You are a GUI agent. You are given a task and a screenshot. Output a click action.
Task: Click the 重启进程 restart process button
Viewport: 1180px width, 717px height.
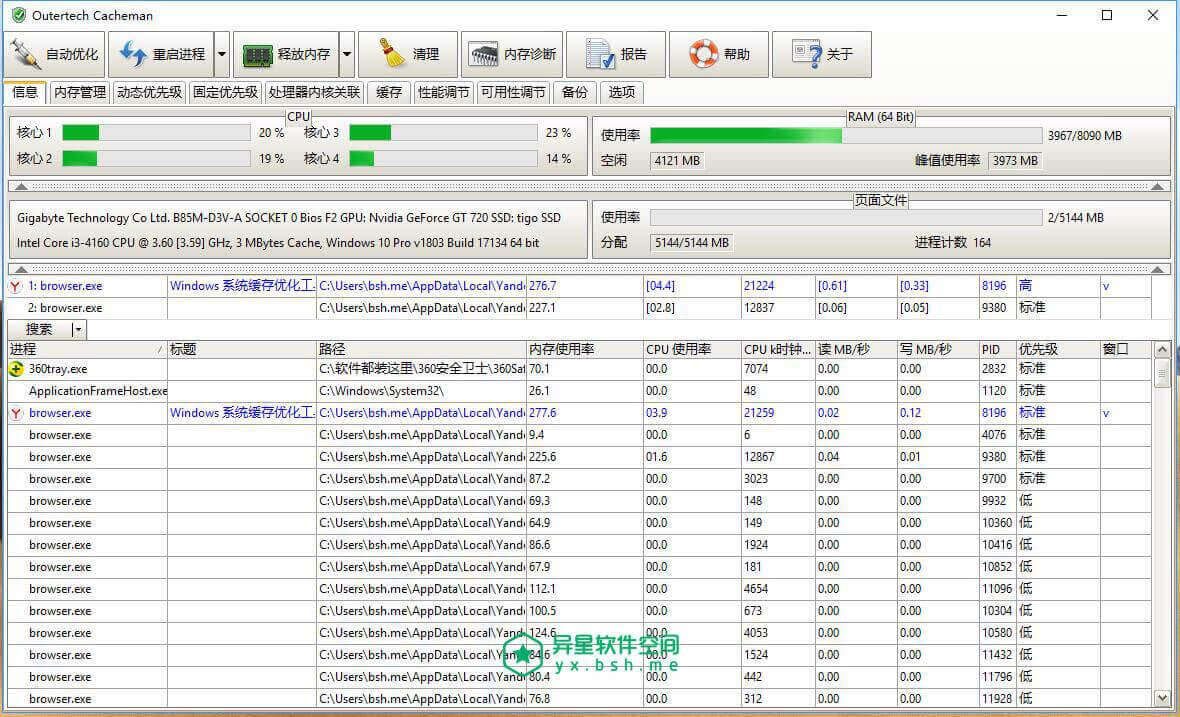click(162, 54)
